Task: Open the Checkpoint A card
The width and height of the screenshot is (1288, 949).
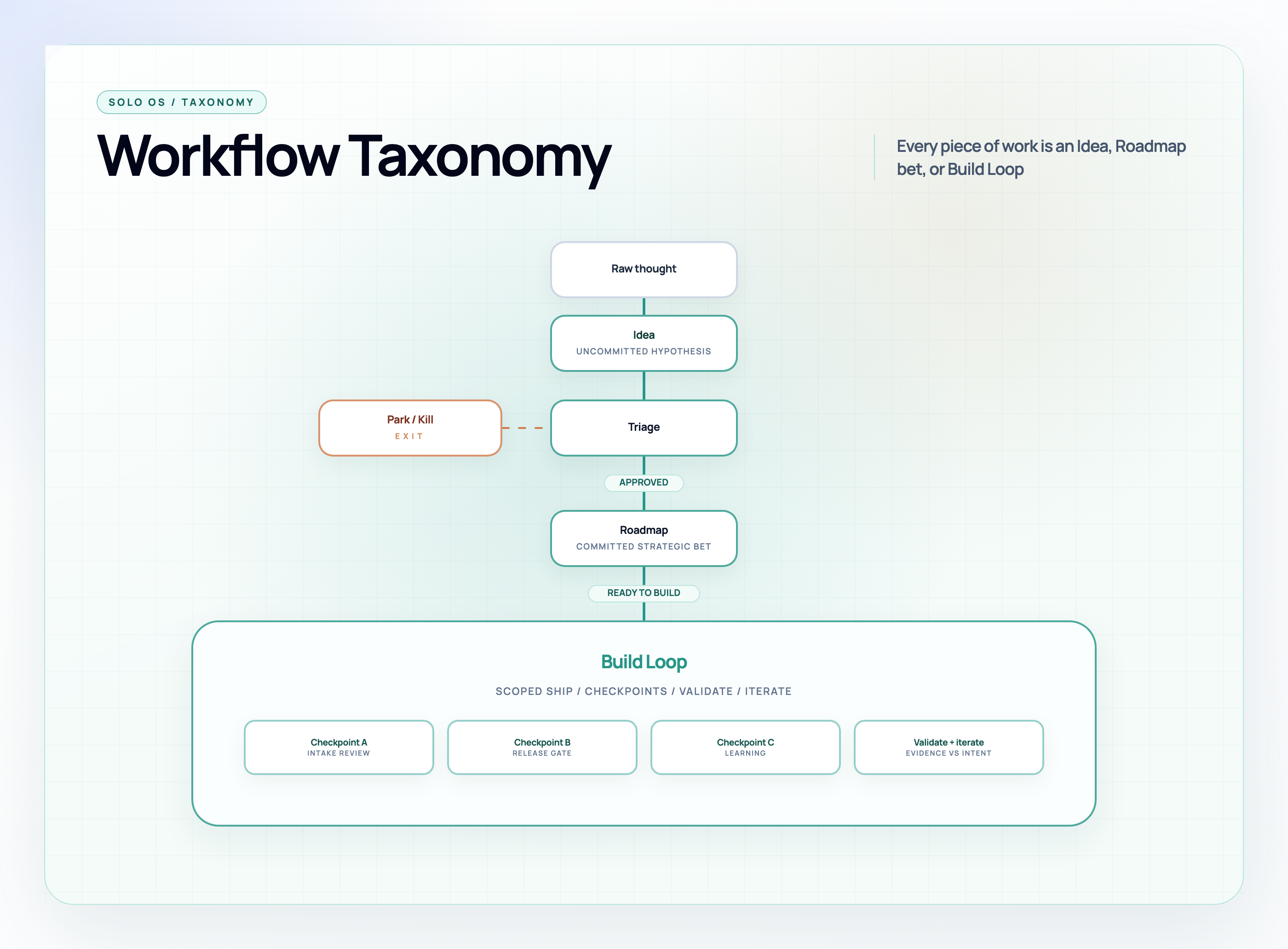Action: tap(339, 747)
